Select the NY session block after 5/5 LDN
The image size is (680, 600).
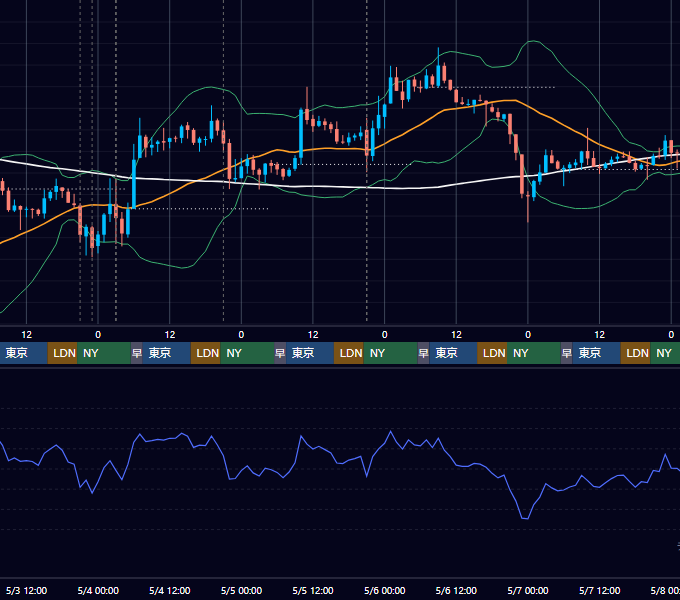390,353
